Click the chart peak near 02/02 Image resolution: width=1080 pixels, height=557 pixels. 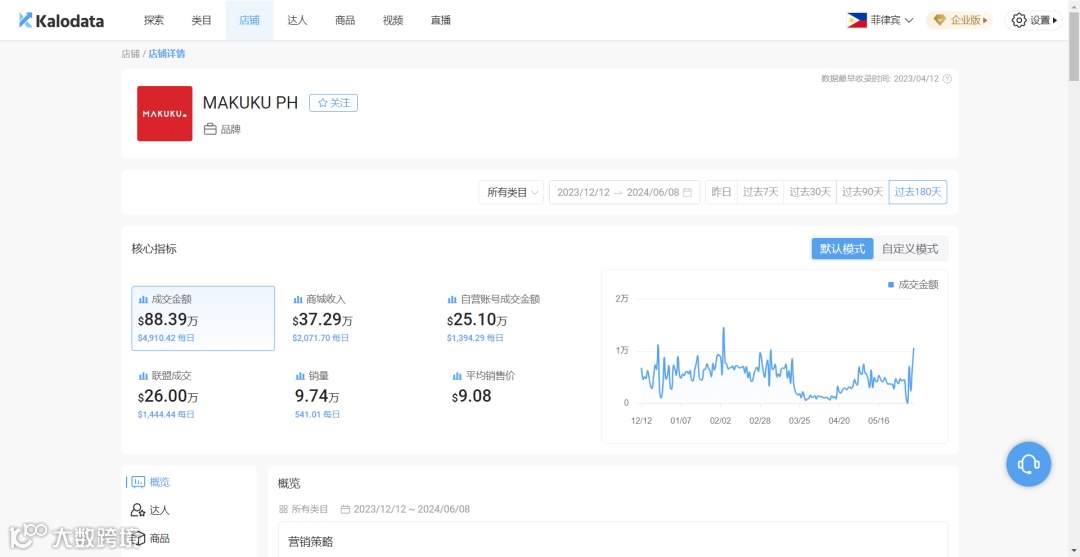tap(723, 328)
